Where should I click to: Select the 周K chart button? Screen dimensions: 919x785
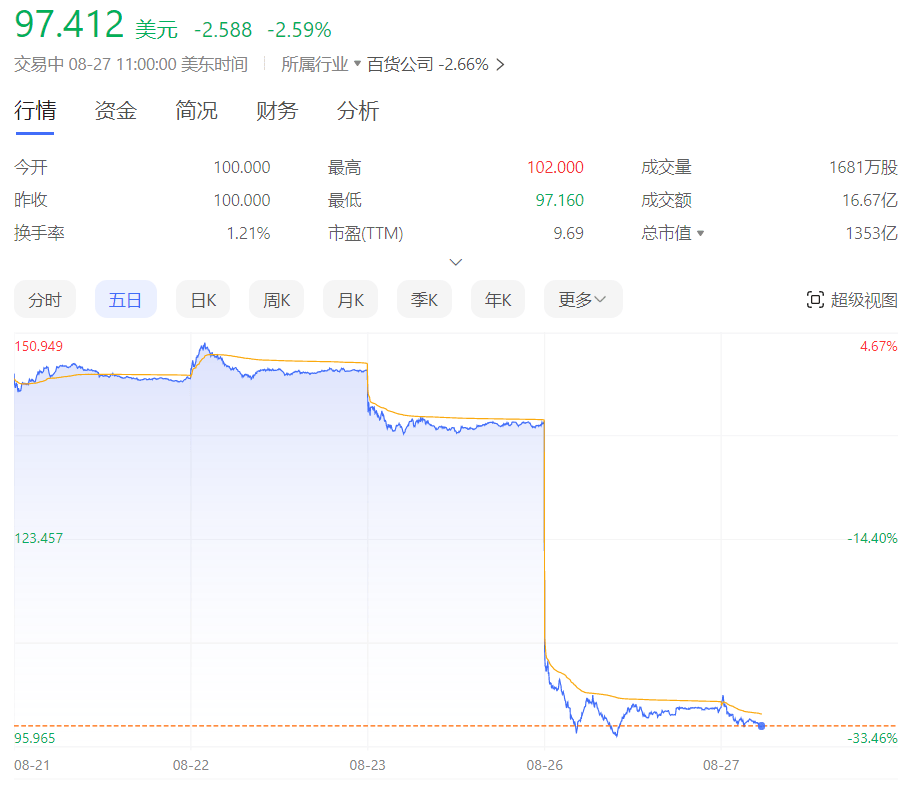(277, 300)
